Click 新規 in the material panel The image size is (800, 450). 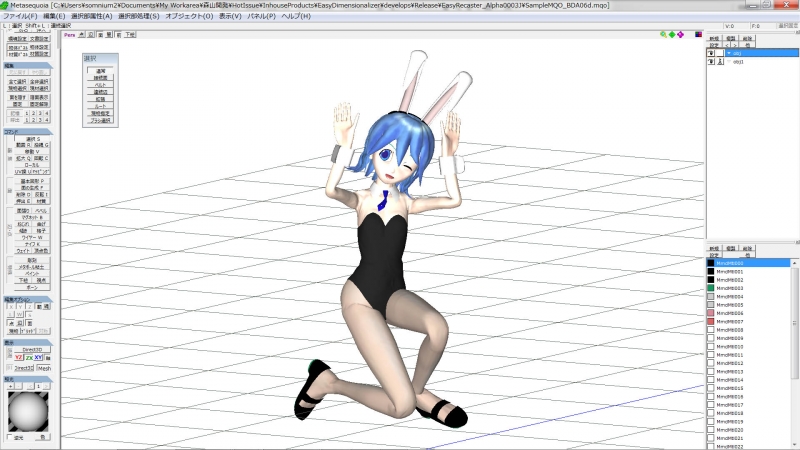pos(714,248)
